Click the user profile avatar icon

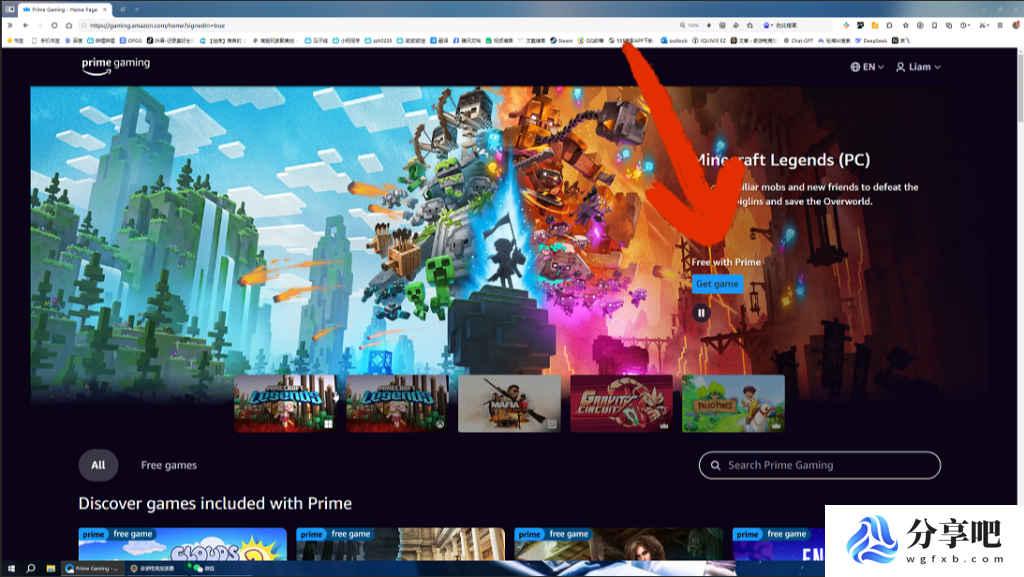point(1016,25)
